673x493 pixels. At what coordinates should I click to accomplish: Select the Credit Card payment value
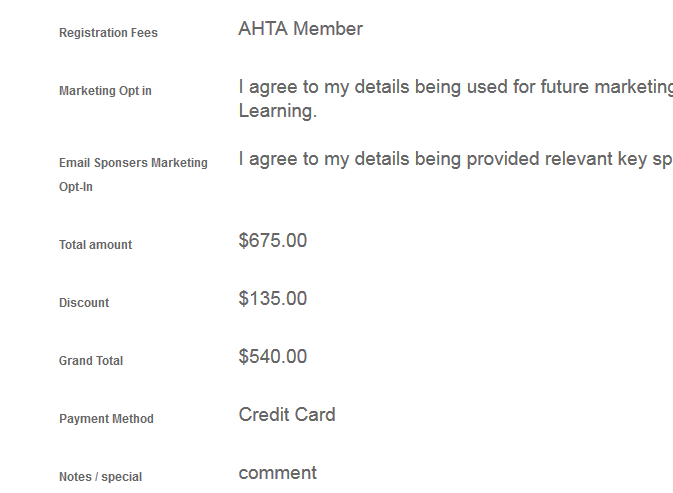coord(287,415)
